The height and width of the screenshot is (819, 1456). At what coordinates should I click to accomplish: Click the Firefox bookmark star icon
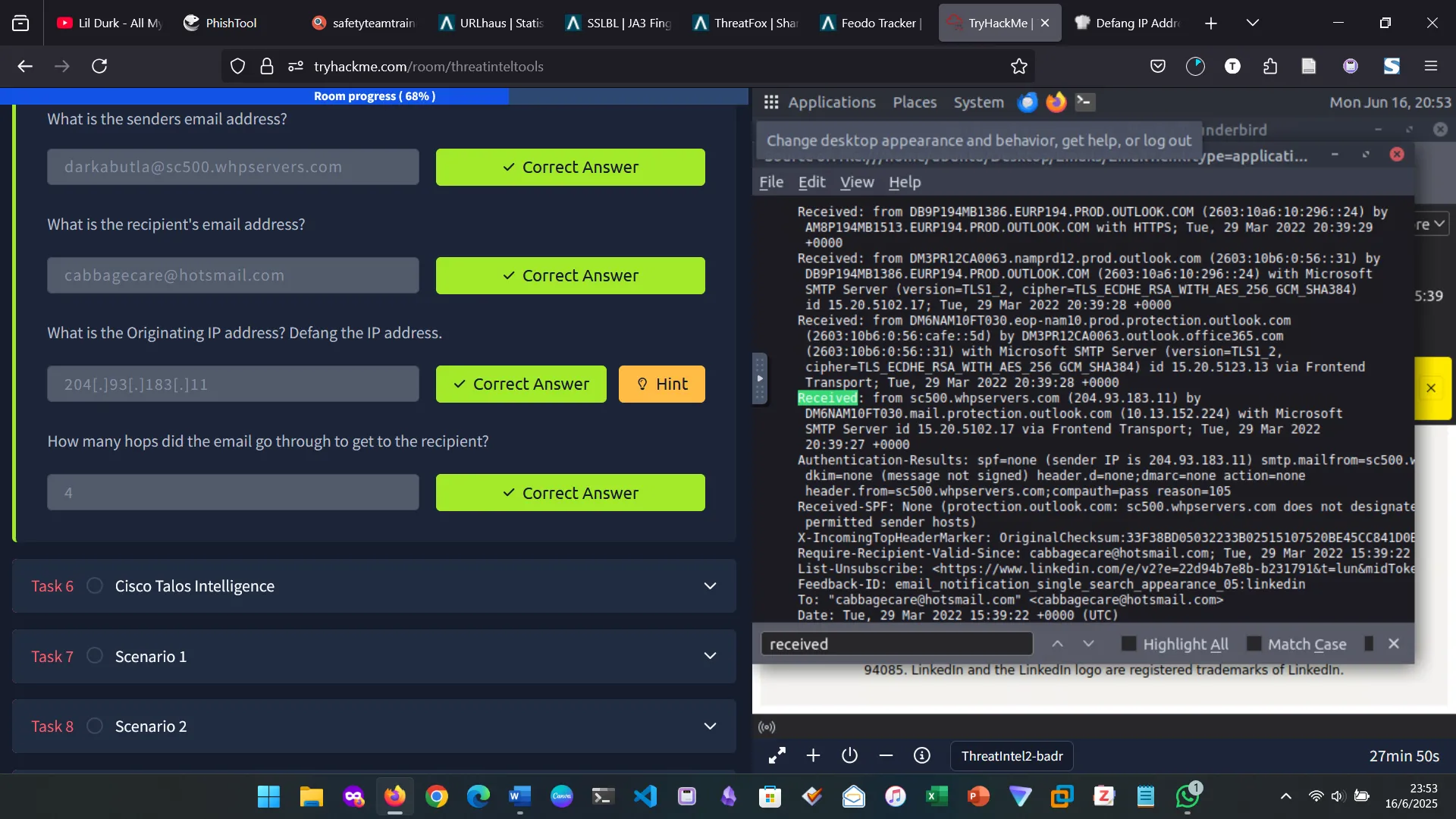click(1018, 67)
